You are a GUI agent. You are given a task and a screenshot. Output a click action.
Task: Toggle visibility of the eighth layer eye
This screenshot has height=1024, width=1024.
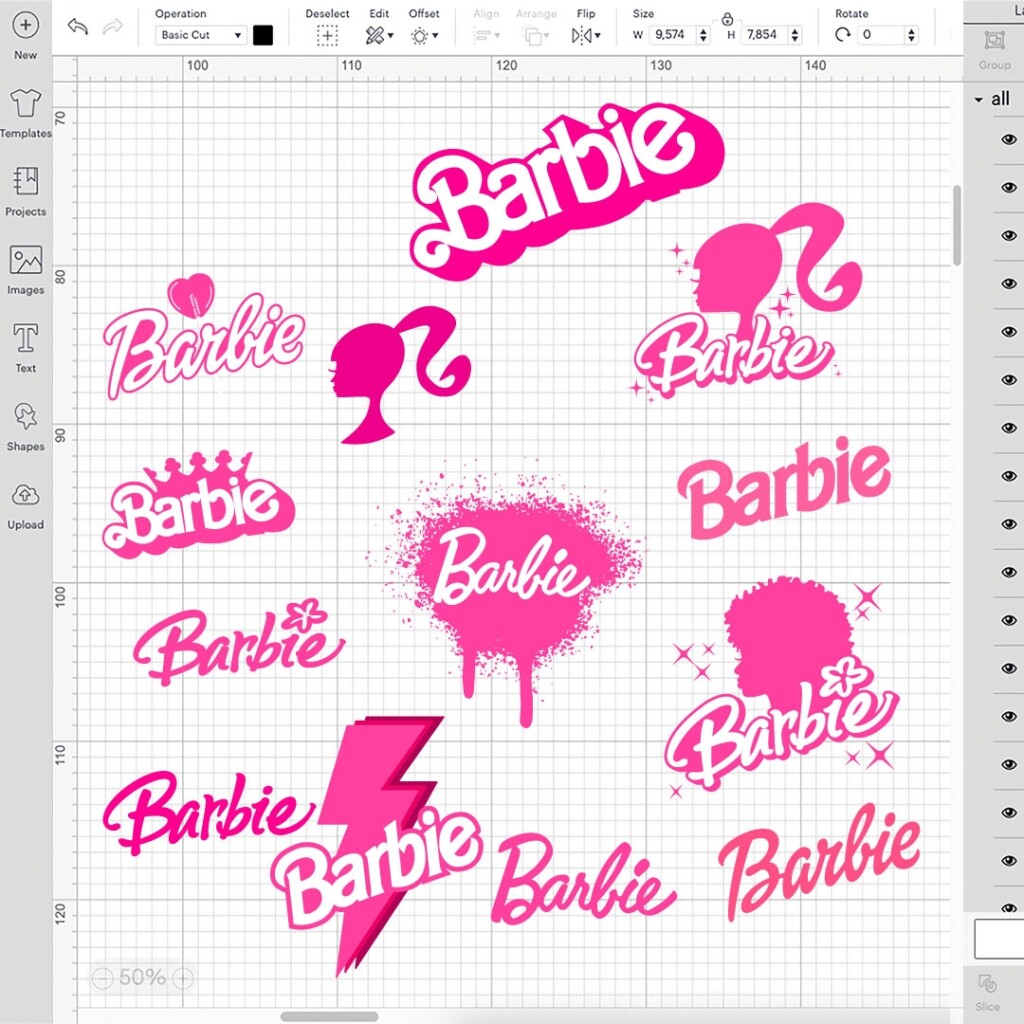point(1008,476)
